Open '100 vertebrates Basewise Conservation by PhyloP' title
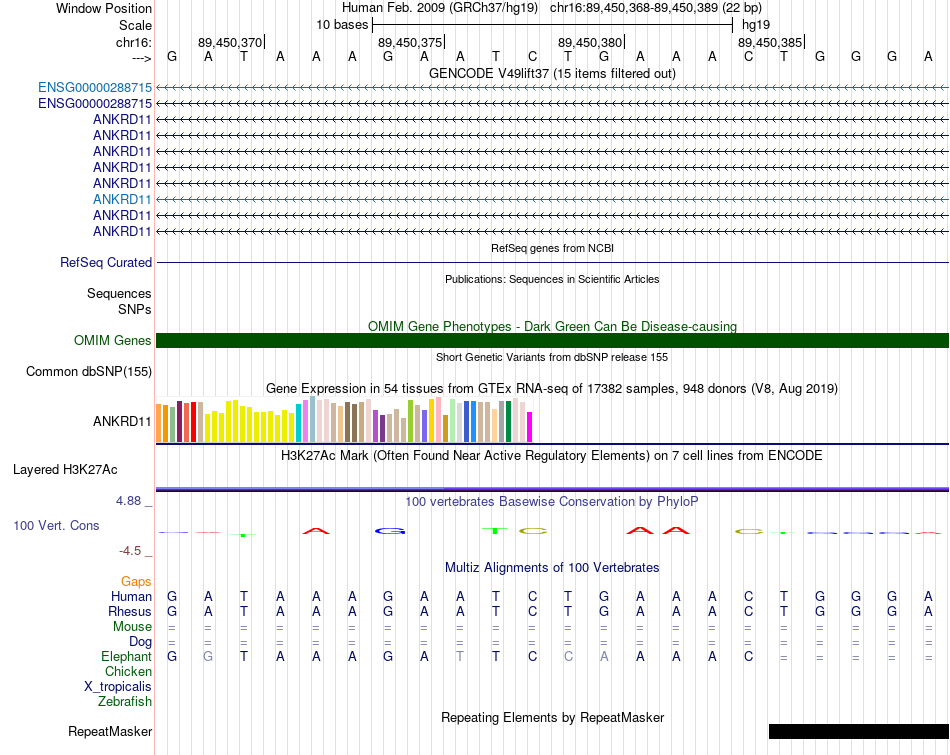 (552, 502)
